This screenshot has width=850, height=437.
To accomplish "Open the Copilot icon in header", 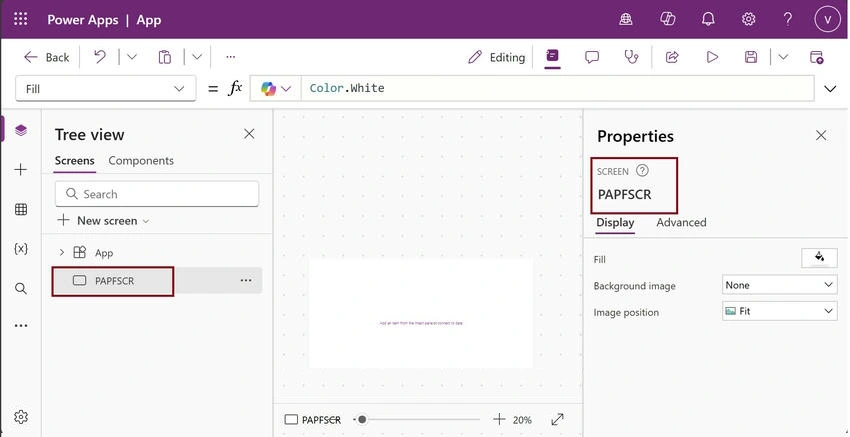I will (x=667, y=20).
